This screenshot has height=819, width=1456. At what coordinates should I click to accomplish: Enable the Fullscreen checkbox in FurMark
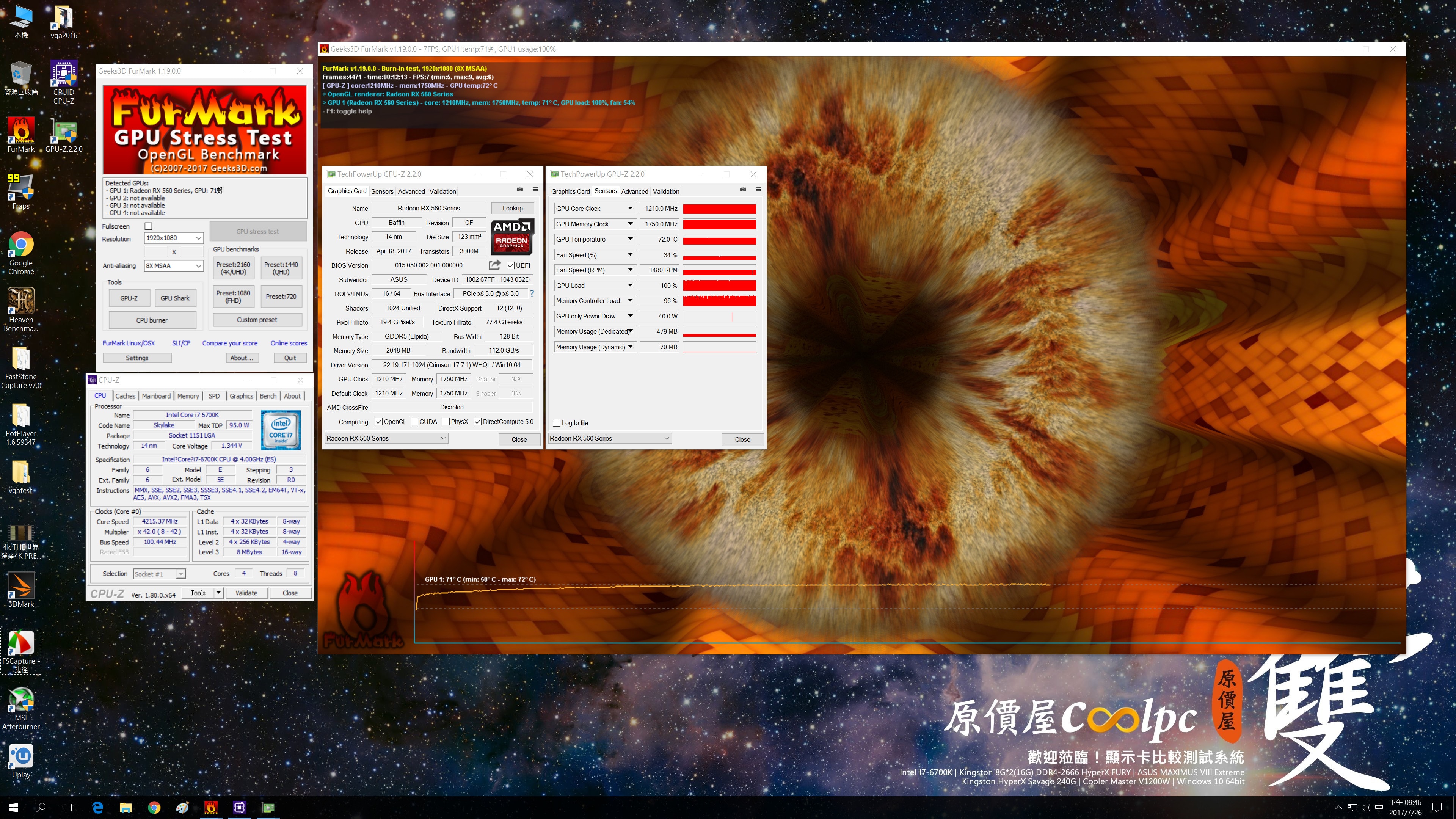pyautogui.click(x=149, y=226)
